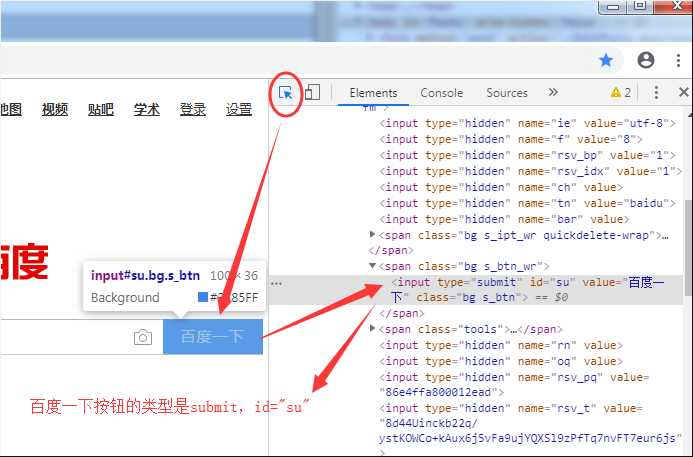693x457 pixels.
Task: Click the warnings count indicator
Action: point(621,92)
